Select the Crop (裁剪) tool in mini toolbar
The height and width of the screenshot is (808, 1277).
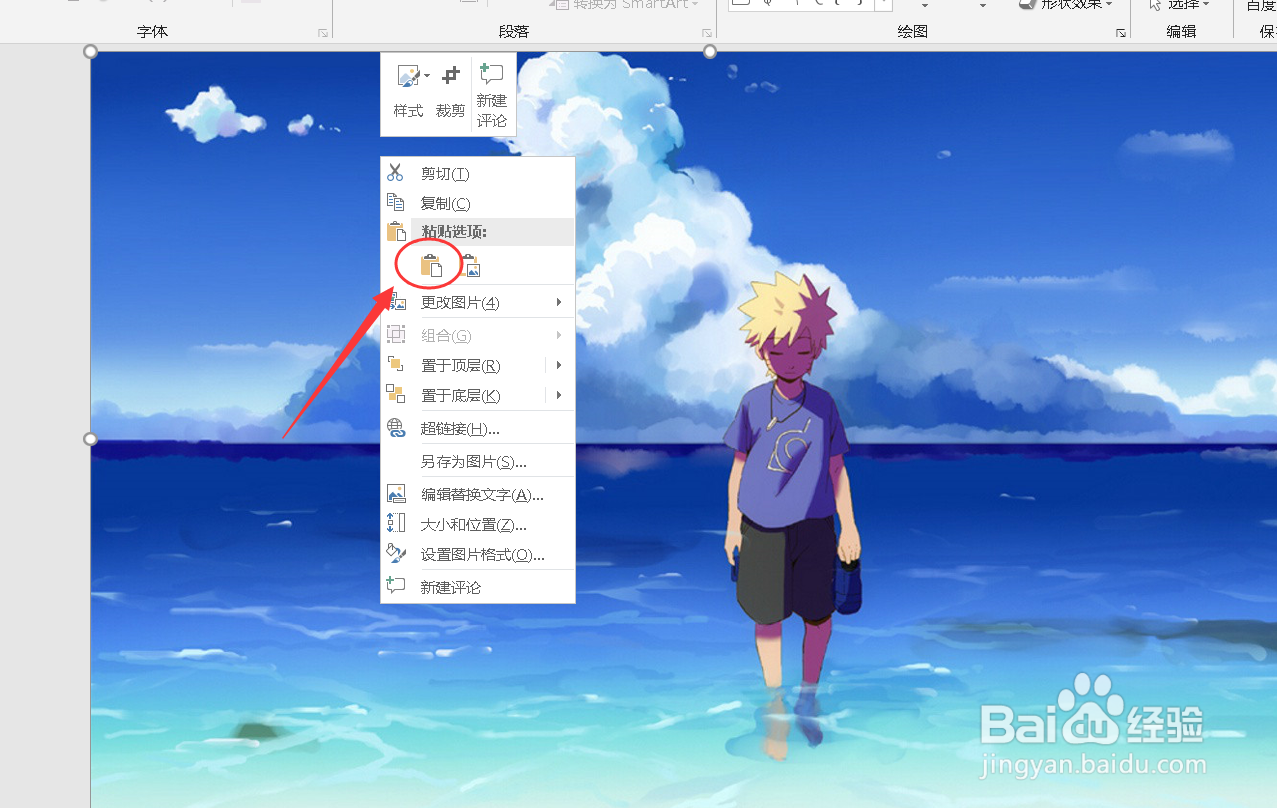[x=451, y=93]
